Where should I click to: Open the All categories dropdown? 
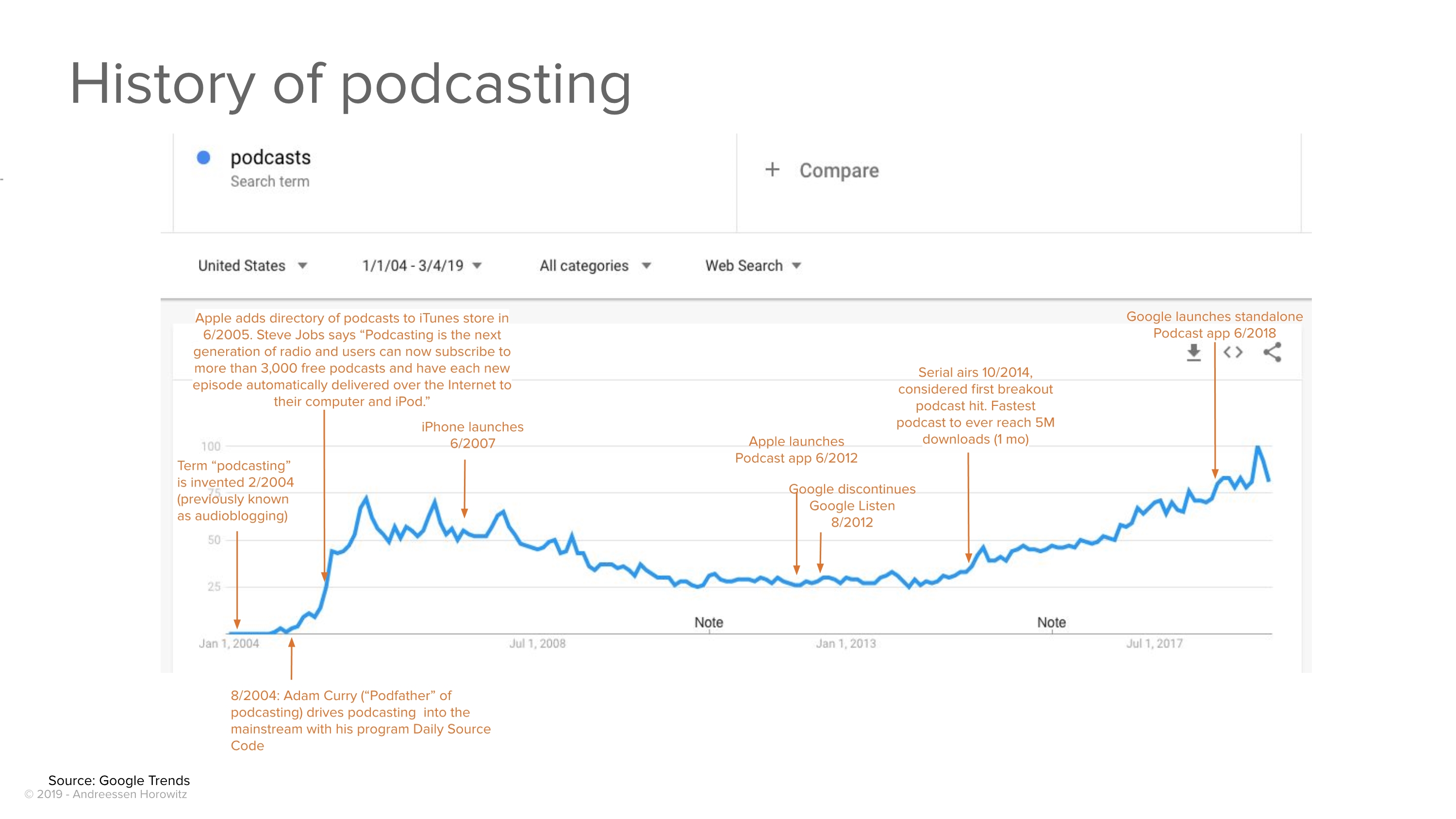tap(595, 266)
